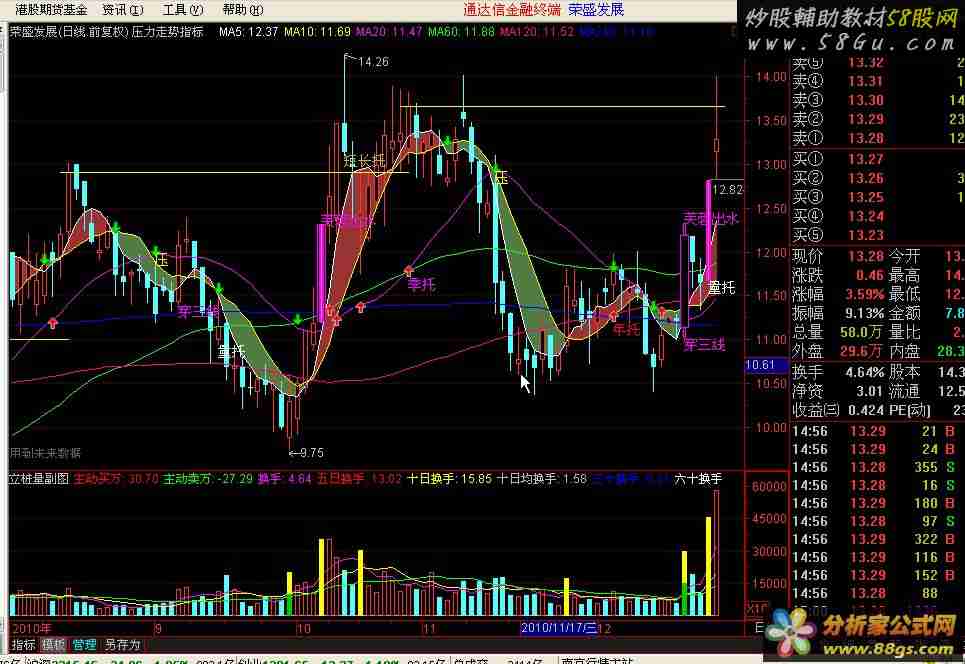Click the 60000 volume axis label
This screenshot has height=664, width=965.
click(x=769, y=486)
